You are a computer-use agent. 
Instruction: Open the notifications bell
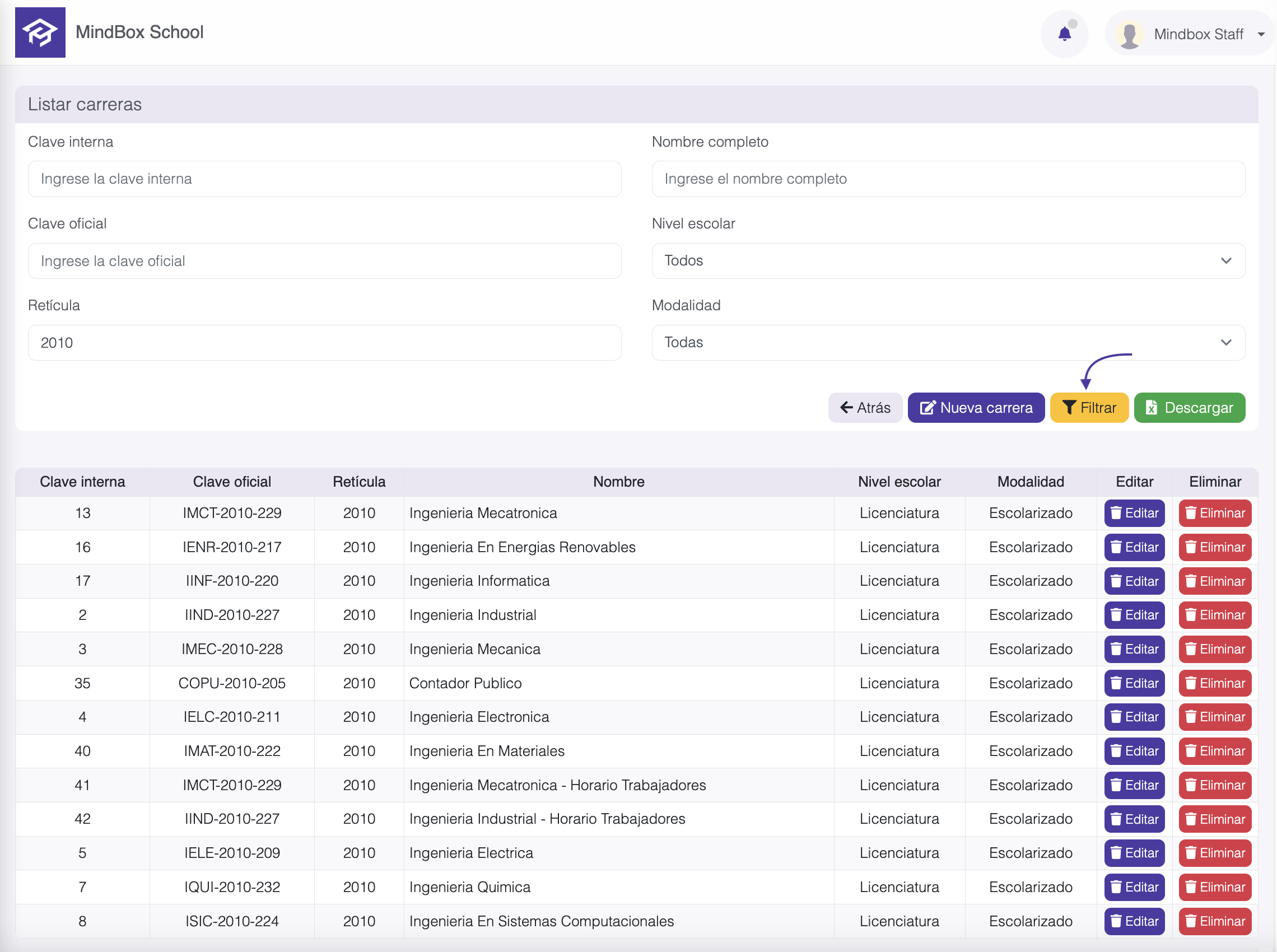(1064, 34)
